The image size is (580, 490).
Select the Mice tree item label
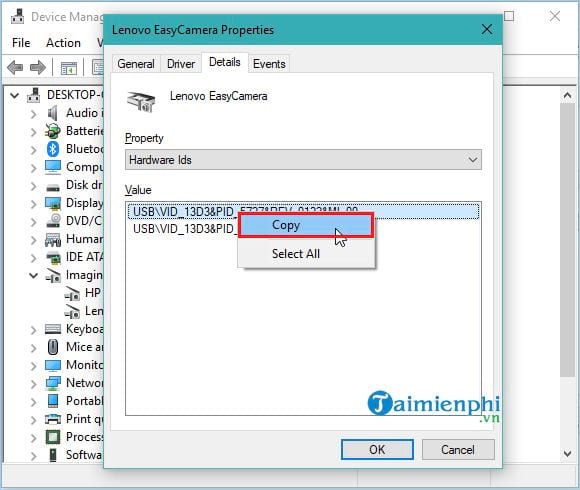click(84, 347)
